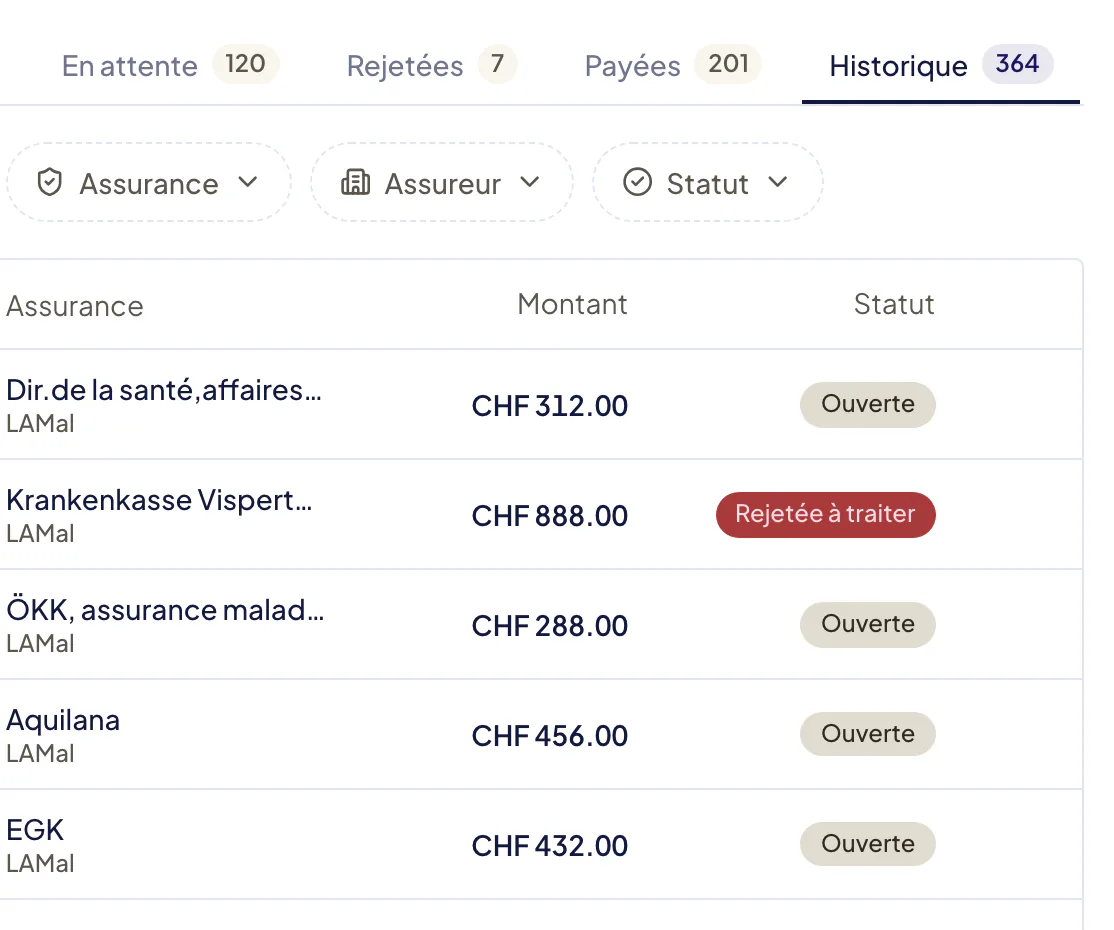The image size is (1114, 930).
Task: Click the 364 count badge on Historique
Action: pos(1017,64)
